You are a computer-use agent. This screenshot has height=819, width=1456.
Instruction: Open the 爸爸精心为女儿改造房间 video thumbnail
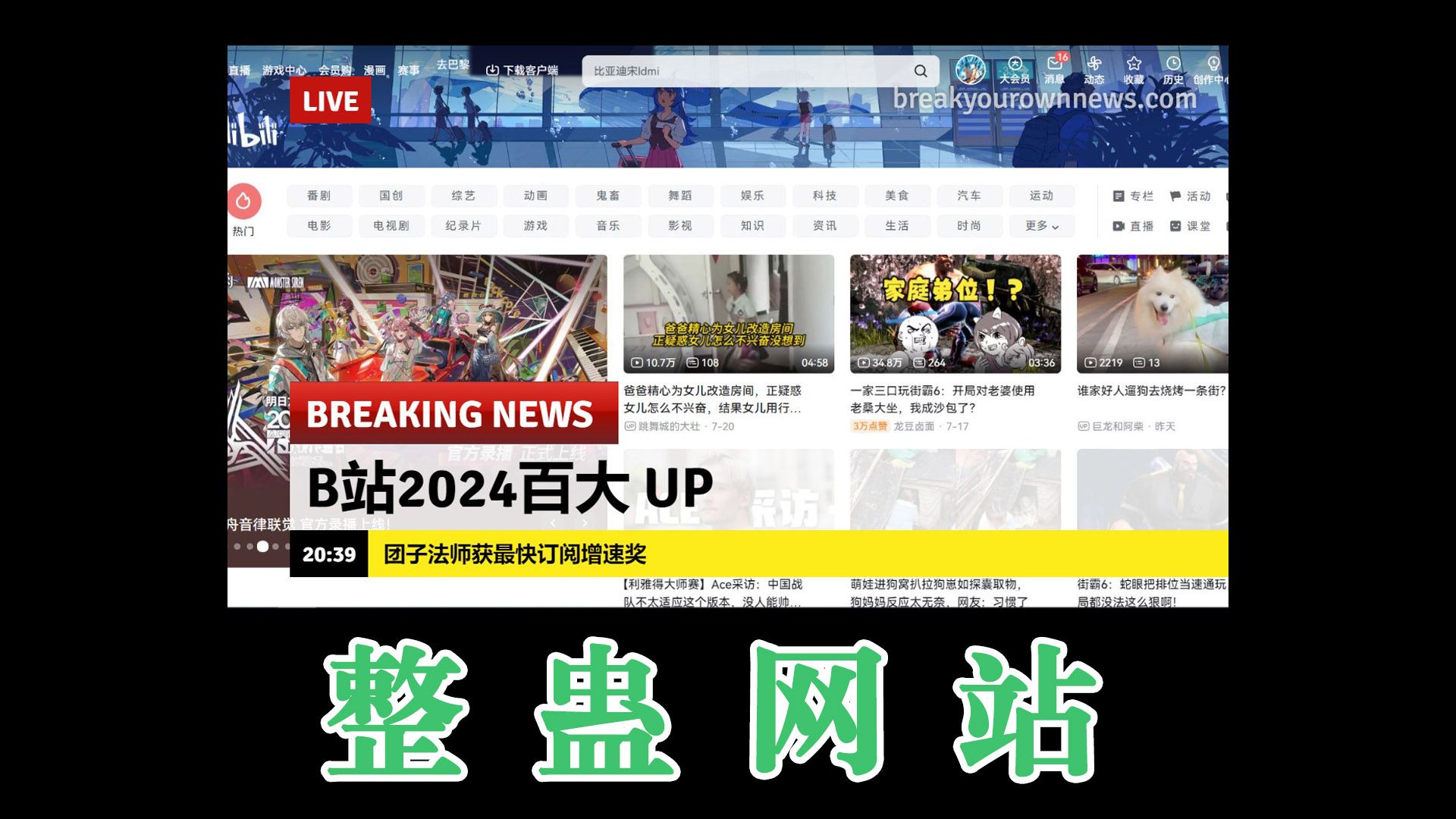coord(729,314)
